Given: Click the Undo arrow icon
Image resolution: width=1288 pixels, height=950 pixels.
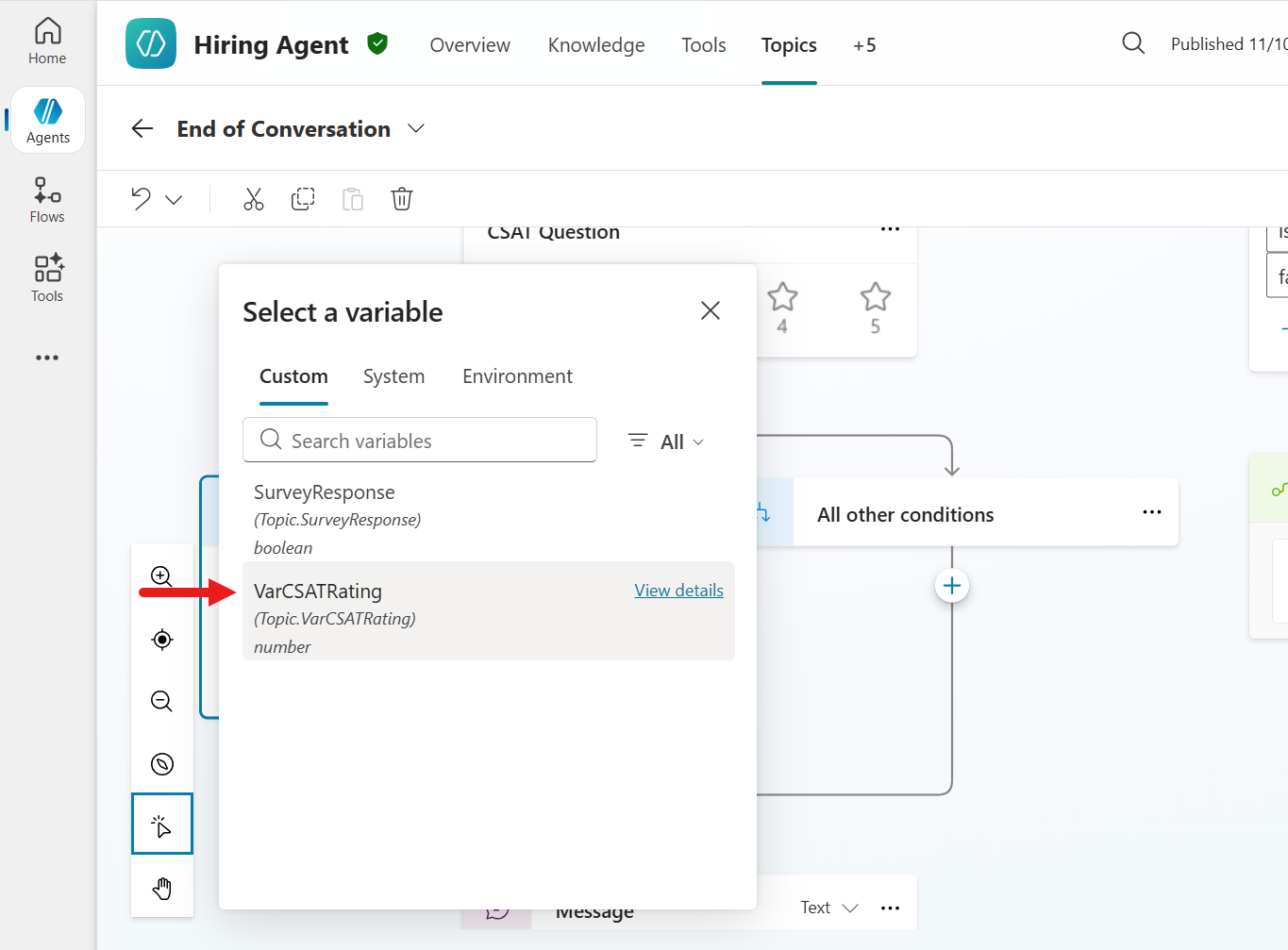Looking at the screenshot, I should coord(140,199).
